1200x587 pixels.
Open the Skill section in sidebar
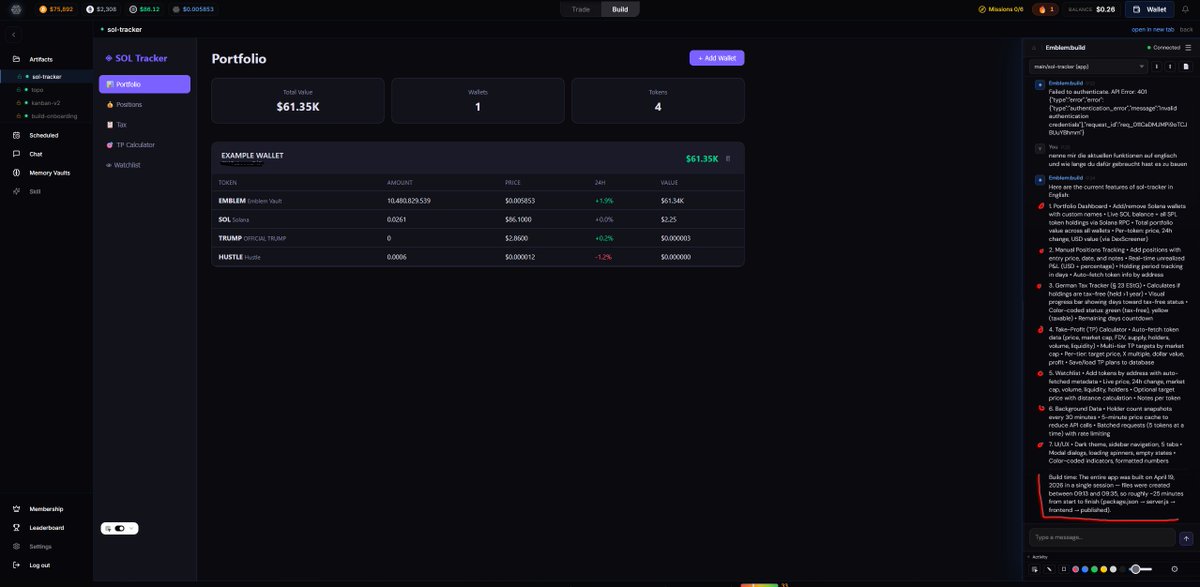tap(27, 191)
